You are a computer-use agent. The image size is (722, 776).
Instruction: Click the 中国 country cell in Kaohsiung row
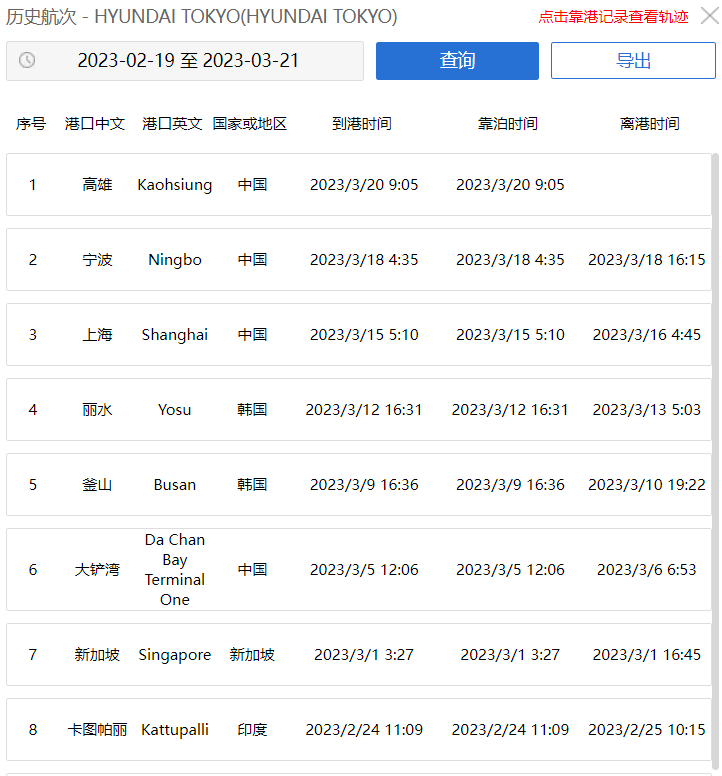point(252,185)
